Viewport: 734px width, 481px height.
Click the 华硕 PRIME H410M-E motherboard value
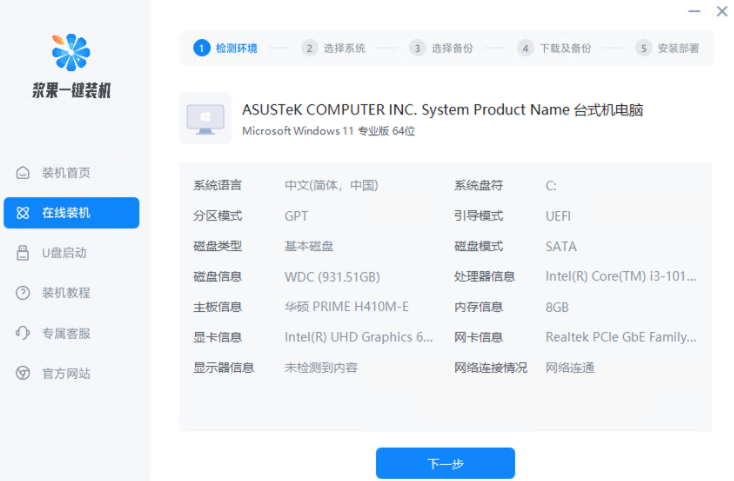coord(346,307)
